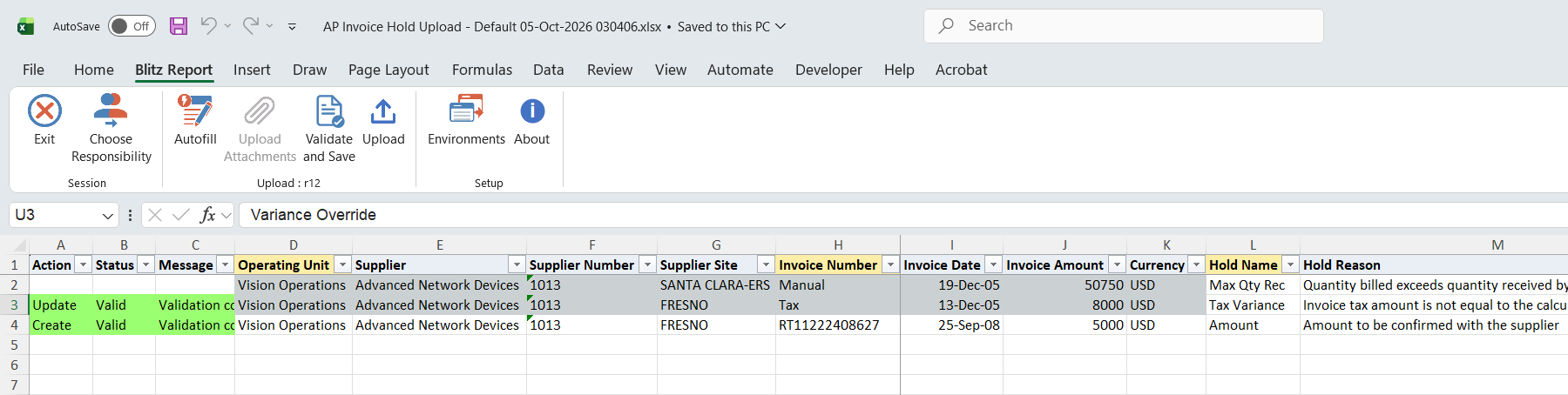Open the file save location dropdown
The height and width of the screenshot is (395, 1568).
tap(781, 26)
